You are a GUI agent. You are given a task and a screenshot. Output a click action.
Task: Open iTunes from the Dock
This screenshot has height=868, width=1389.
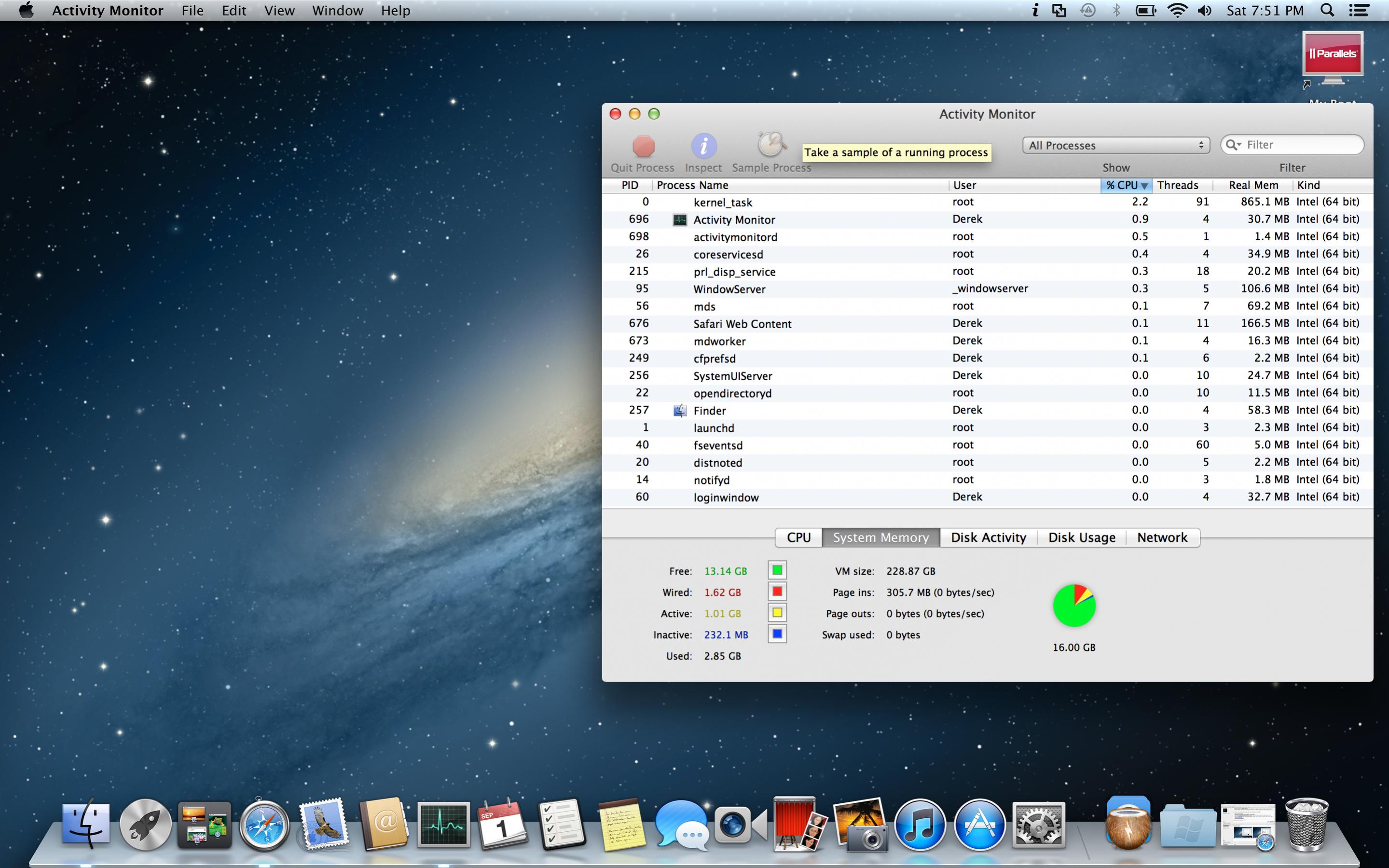(x=920, y=826)
